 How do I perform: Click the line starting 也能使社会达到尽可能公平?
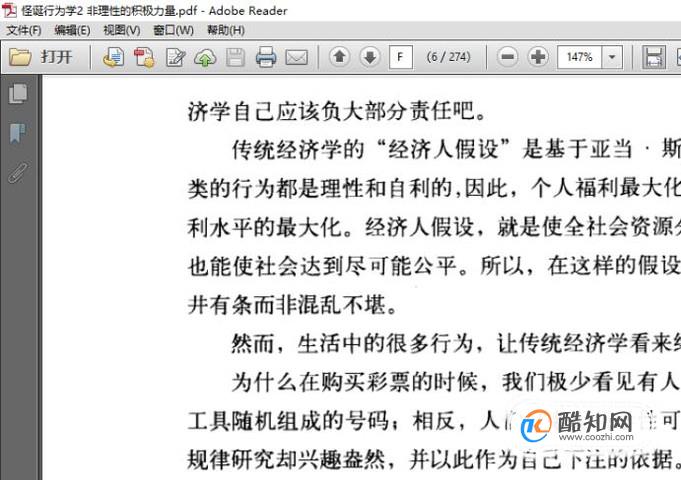tap(434, 266)
